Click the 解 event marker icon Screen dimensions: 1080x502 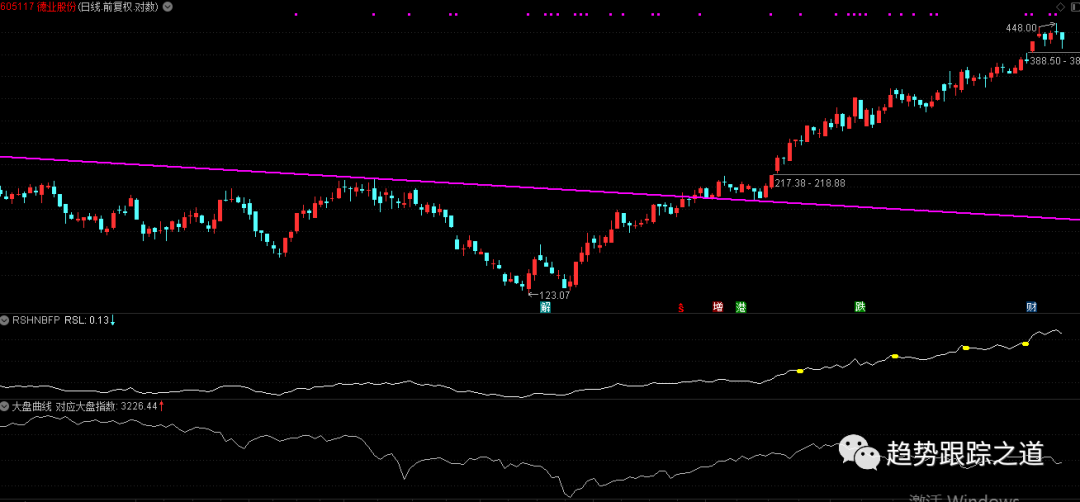coord(546,307)
